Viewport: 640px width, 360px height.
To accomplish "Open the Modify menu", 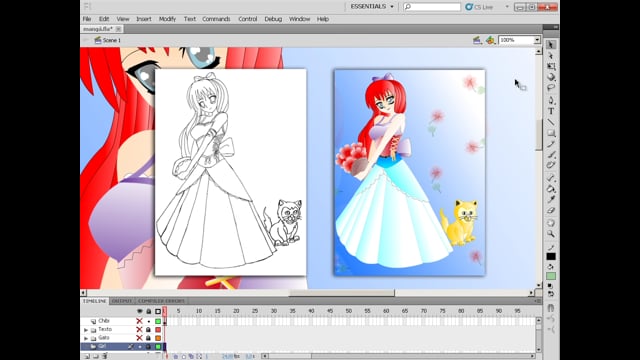I will pyautogui.click(x=167, y=19).
